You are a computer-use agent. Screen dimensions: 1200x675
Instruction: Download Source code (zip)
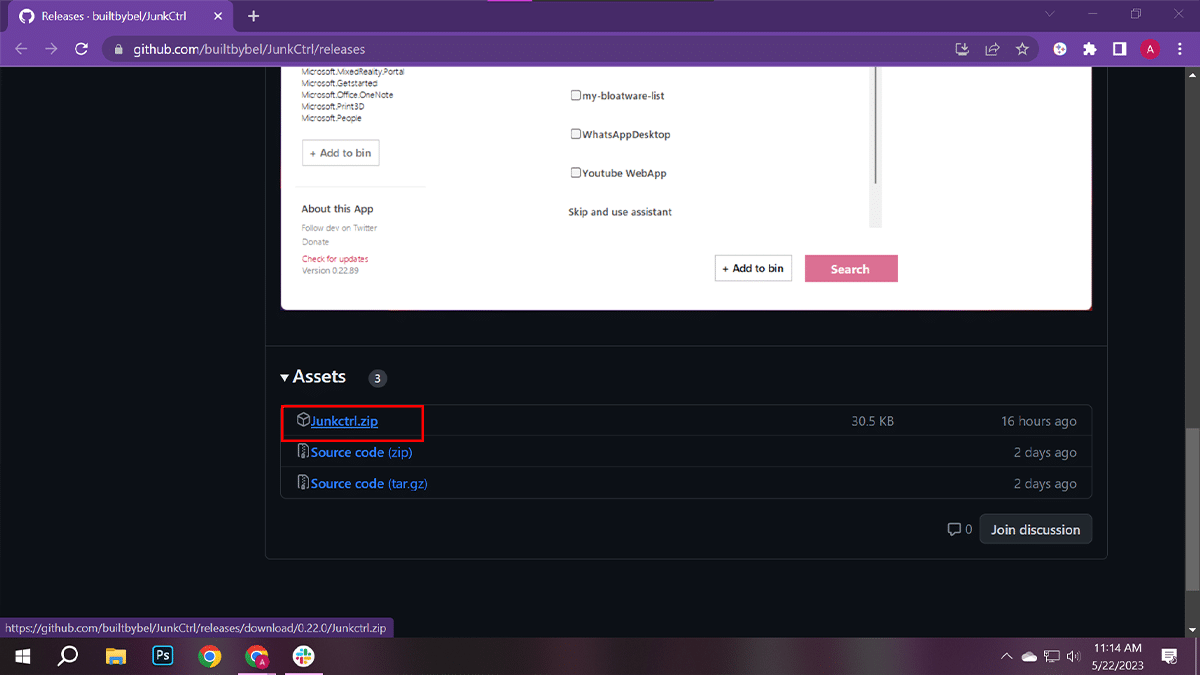pyautogui.click(x=361, y=452)
